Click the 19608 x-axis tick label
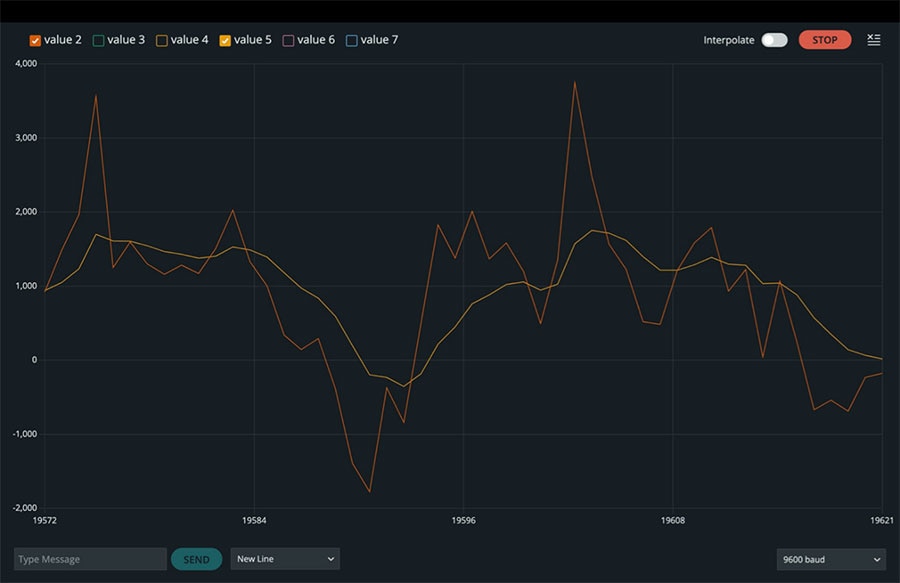900x583 pixels. (x=670, y=521)
